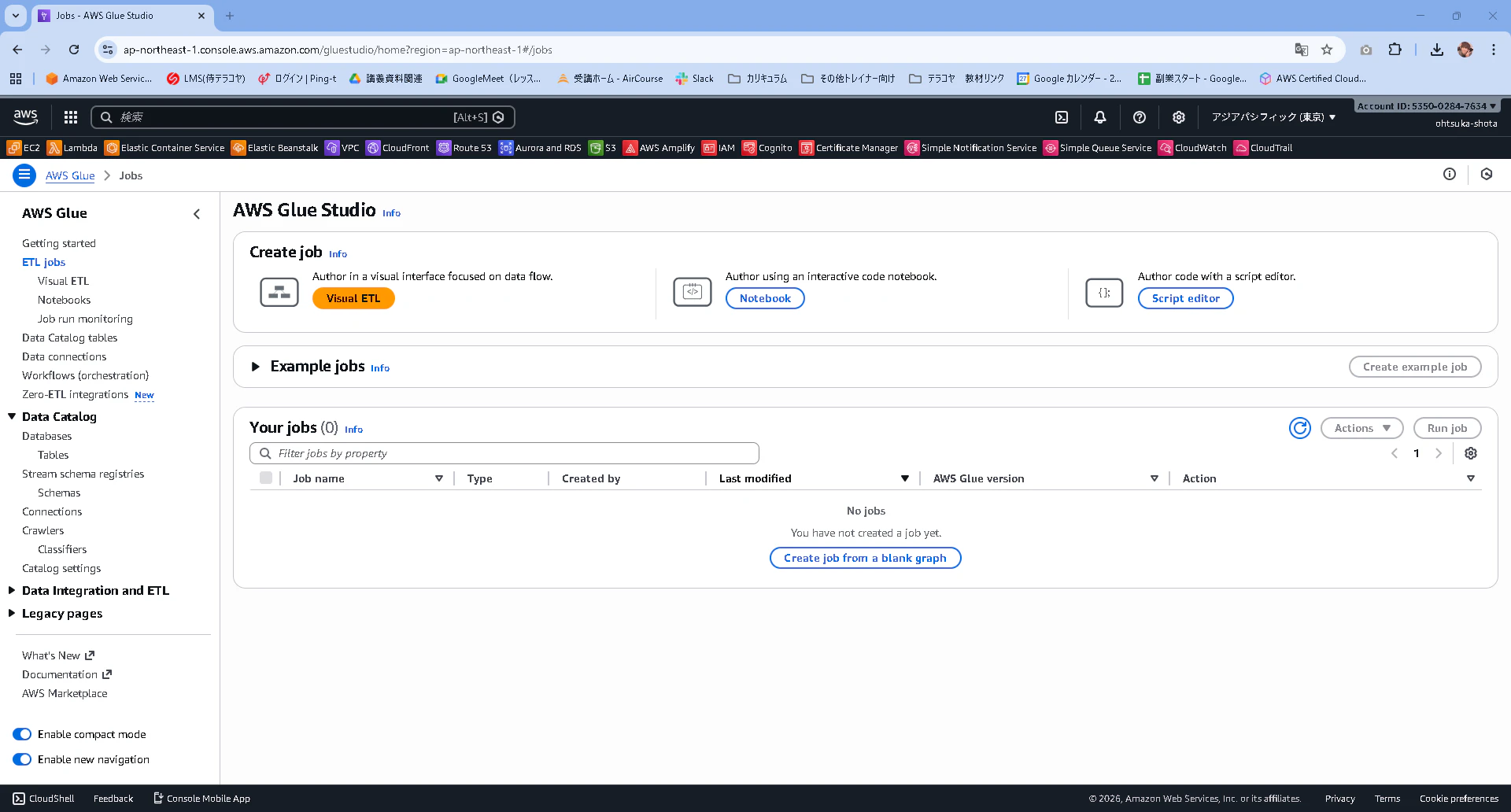Screen dimensions: 1511x812
Task: Open Job run monitoring page
Action: 85,319
